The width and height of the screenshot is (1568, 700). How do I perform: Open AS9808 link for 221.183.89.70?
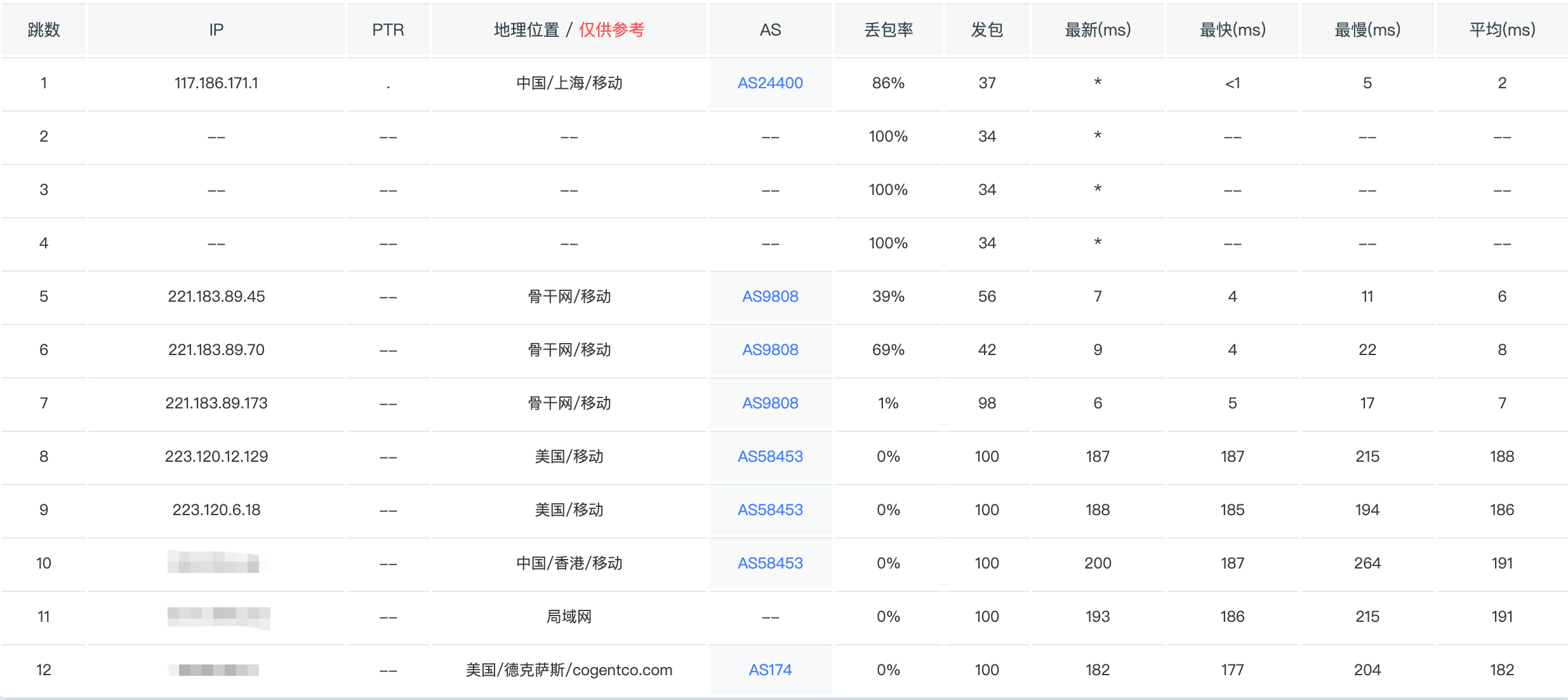click(770, 350)
